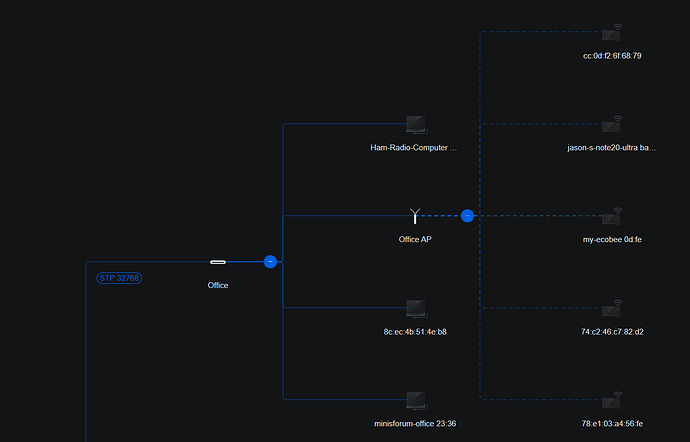This screenshot has height=442, width=690.
Task: Click the my-ecobee 0d:fe label
Action: click(x=611, y=240)
